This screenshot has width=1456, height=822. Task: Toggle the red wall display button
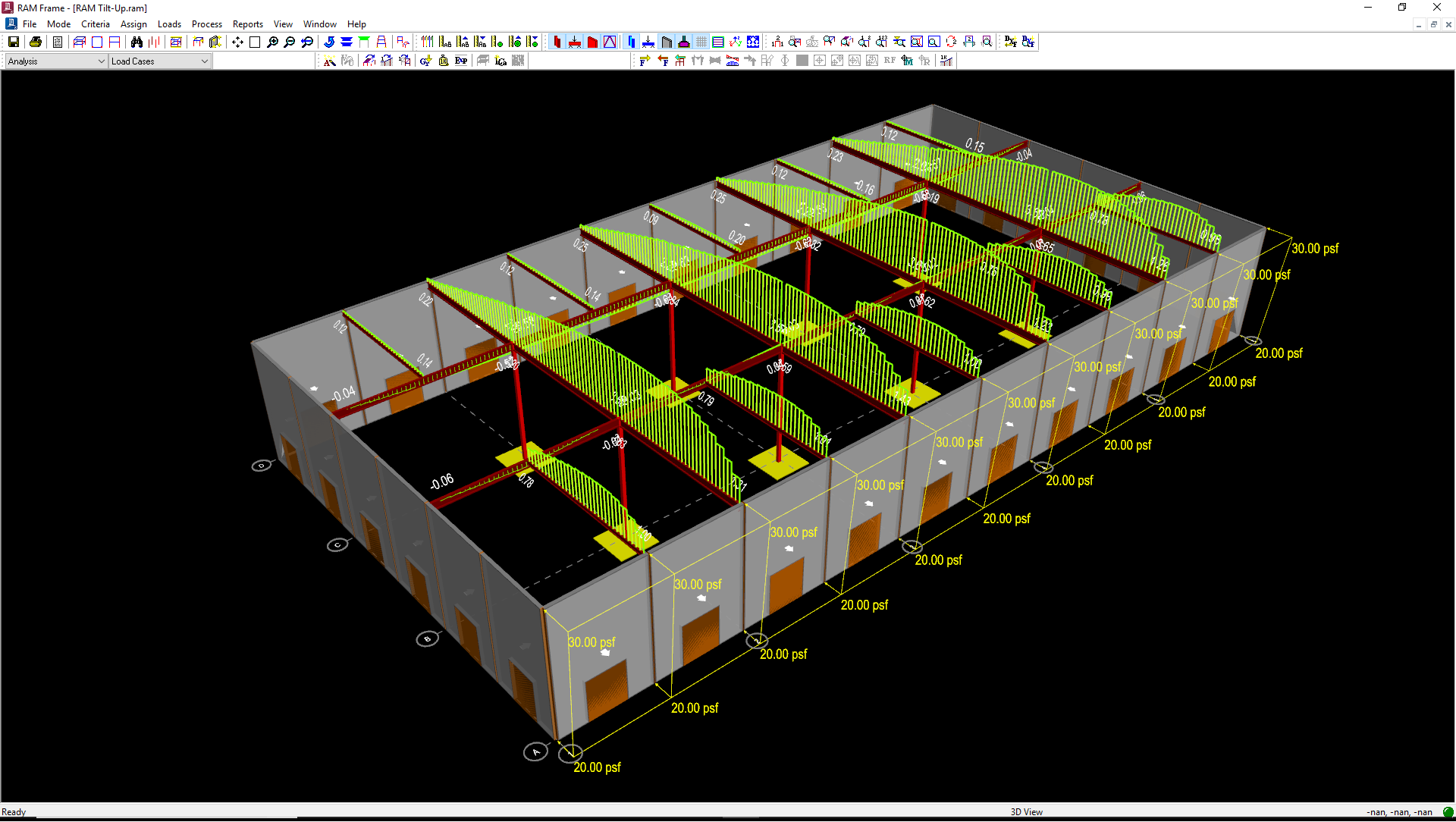(x=592, y=42)
